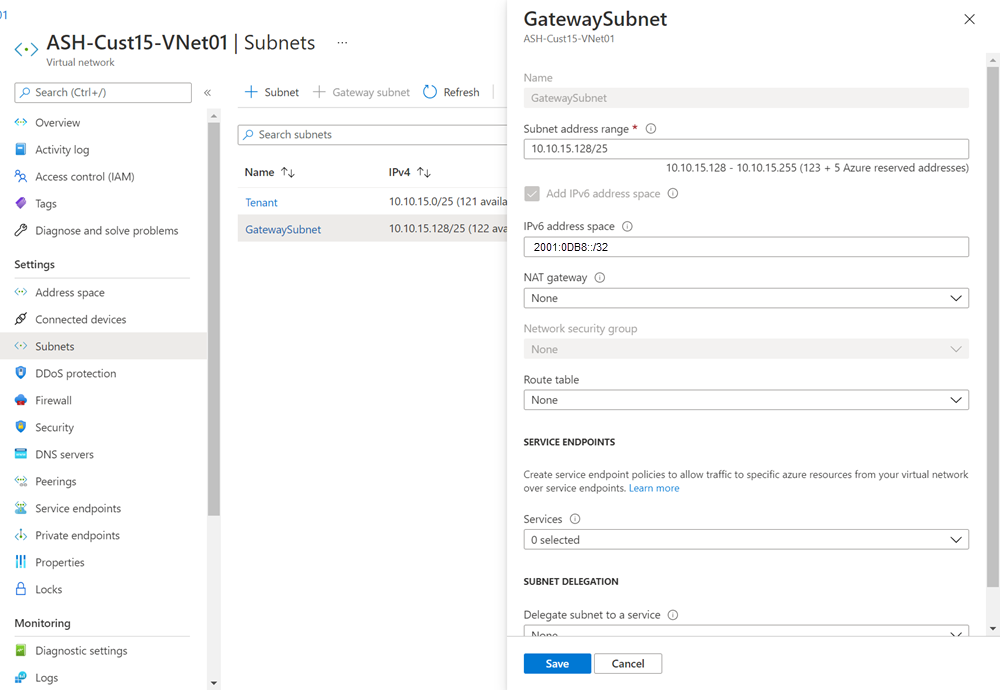Open Private endpoints via its sidebar icon
The height and width of the screenshot is (690, 1000).
coord(21,535)
